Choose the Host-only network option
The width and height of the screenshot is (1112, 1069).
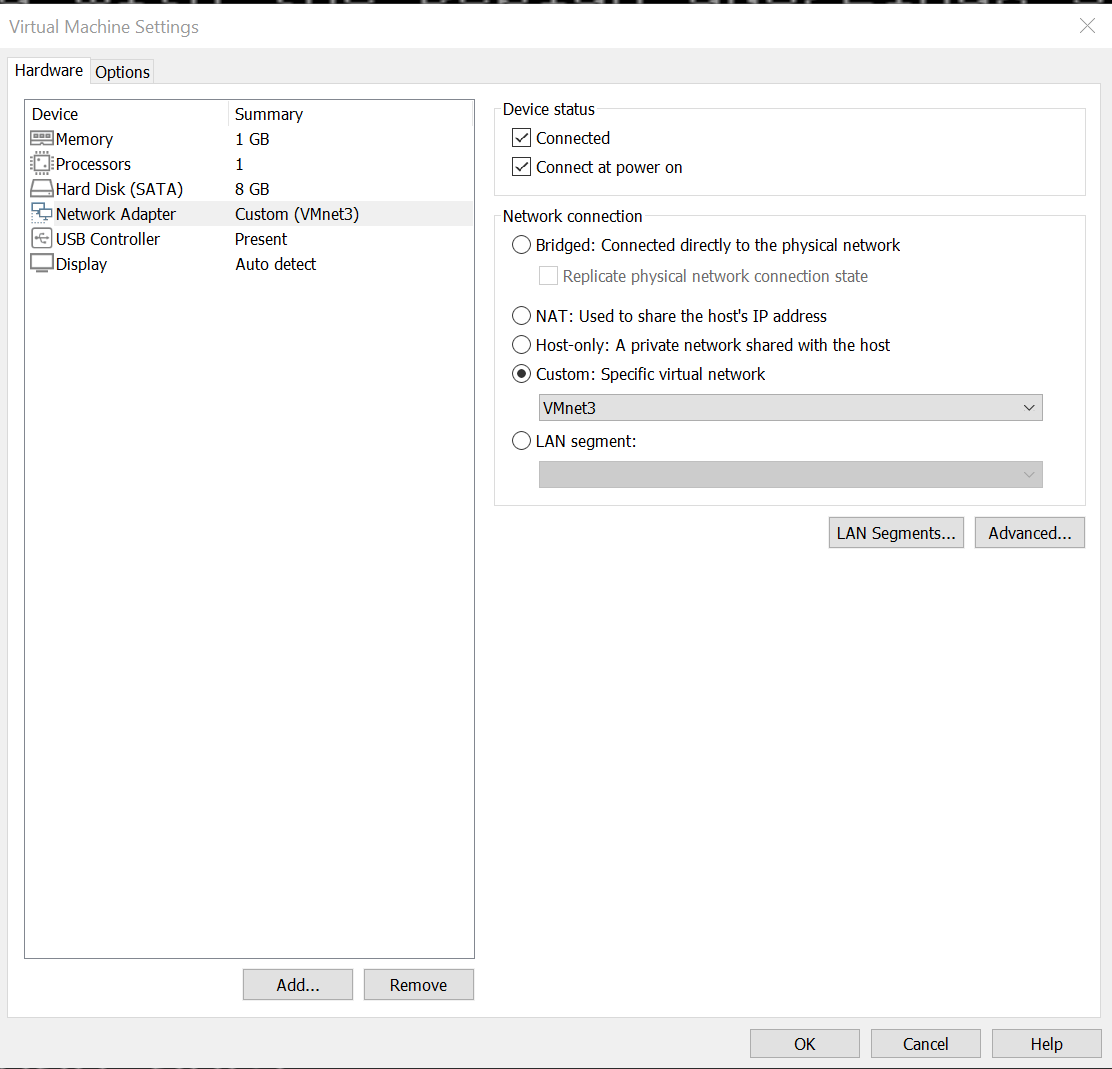521,344
